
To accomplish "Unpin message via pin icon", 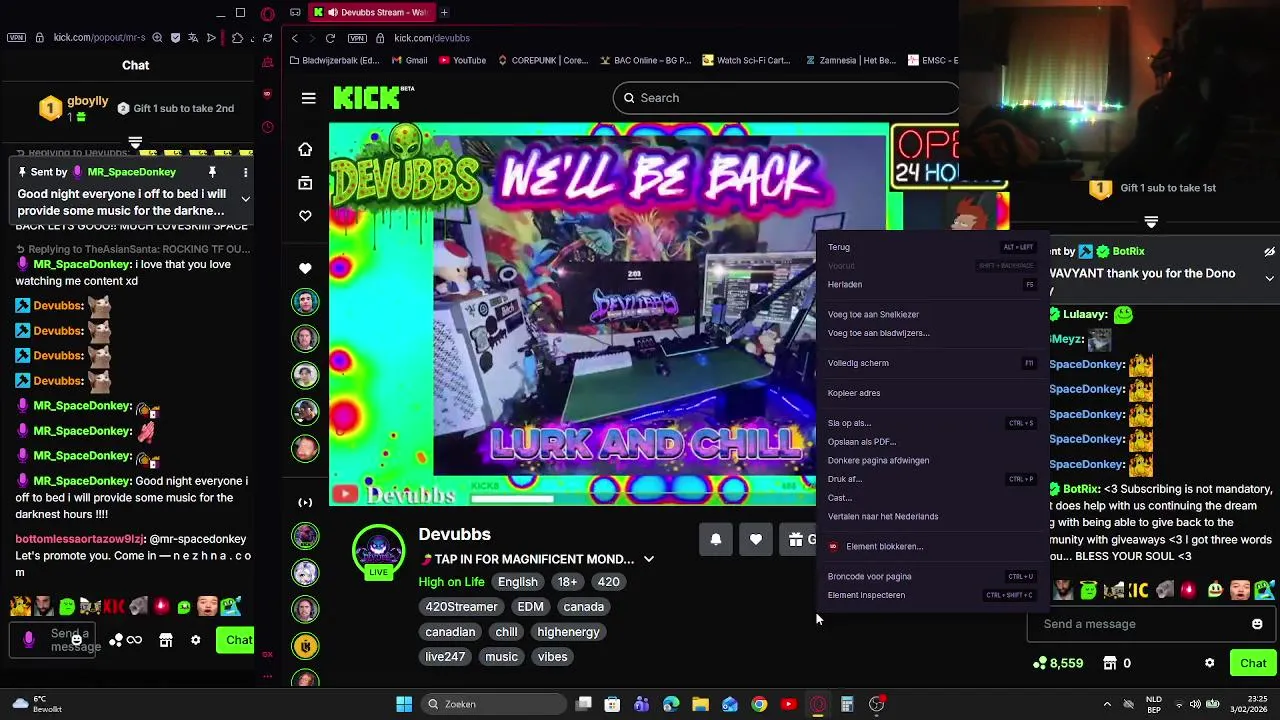I will click(x=212, y=172).
